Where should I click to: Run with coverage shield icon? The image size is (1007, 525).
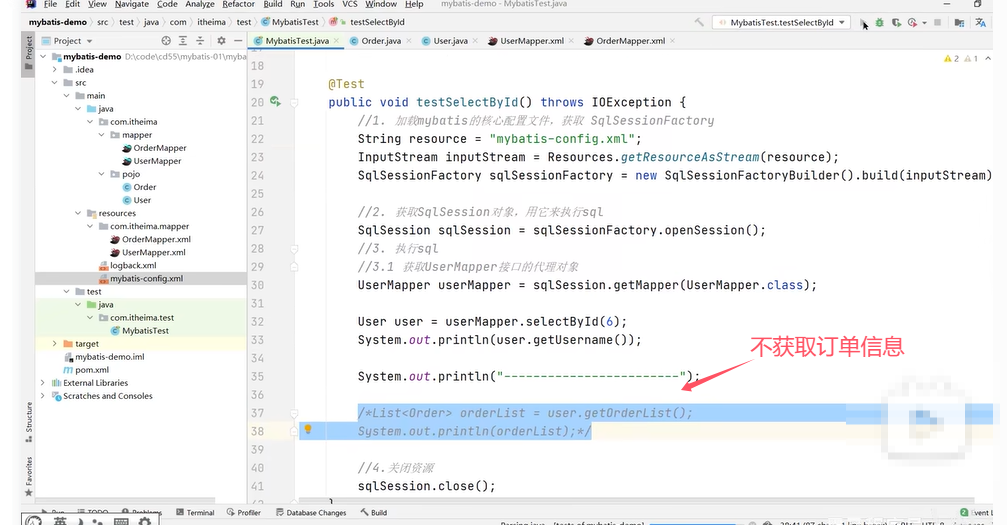896,22
